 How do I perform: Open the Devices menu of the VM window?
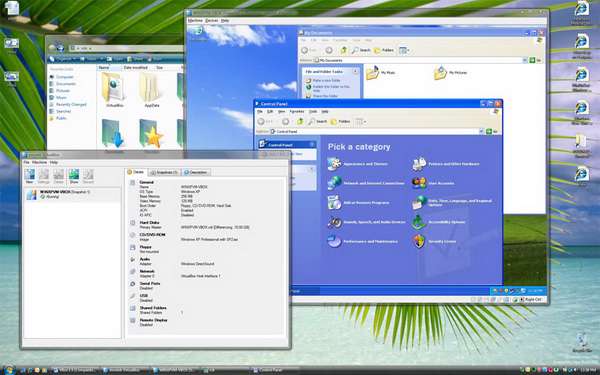point(212,20)
